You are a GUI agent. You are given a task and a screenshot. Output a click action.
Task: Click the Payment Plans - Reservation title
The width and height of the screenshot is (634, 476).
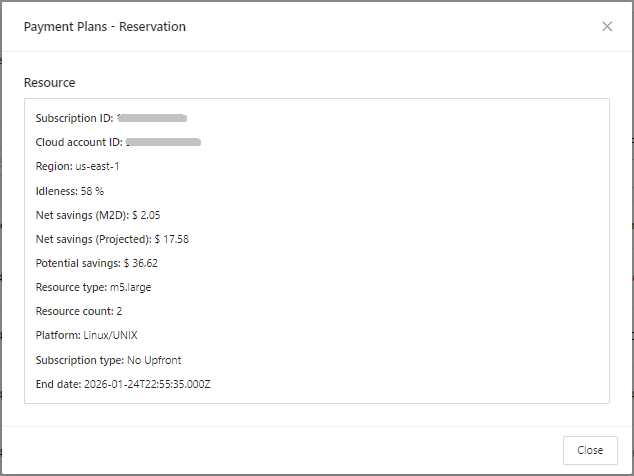105,27
